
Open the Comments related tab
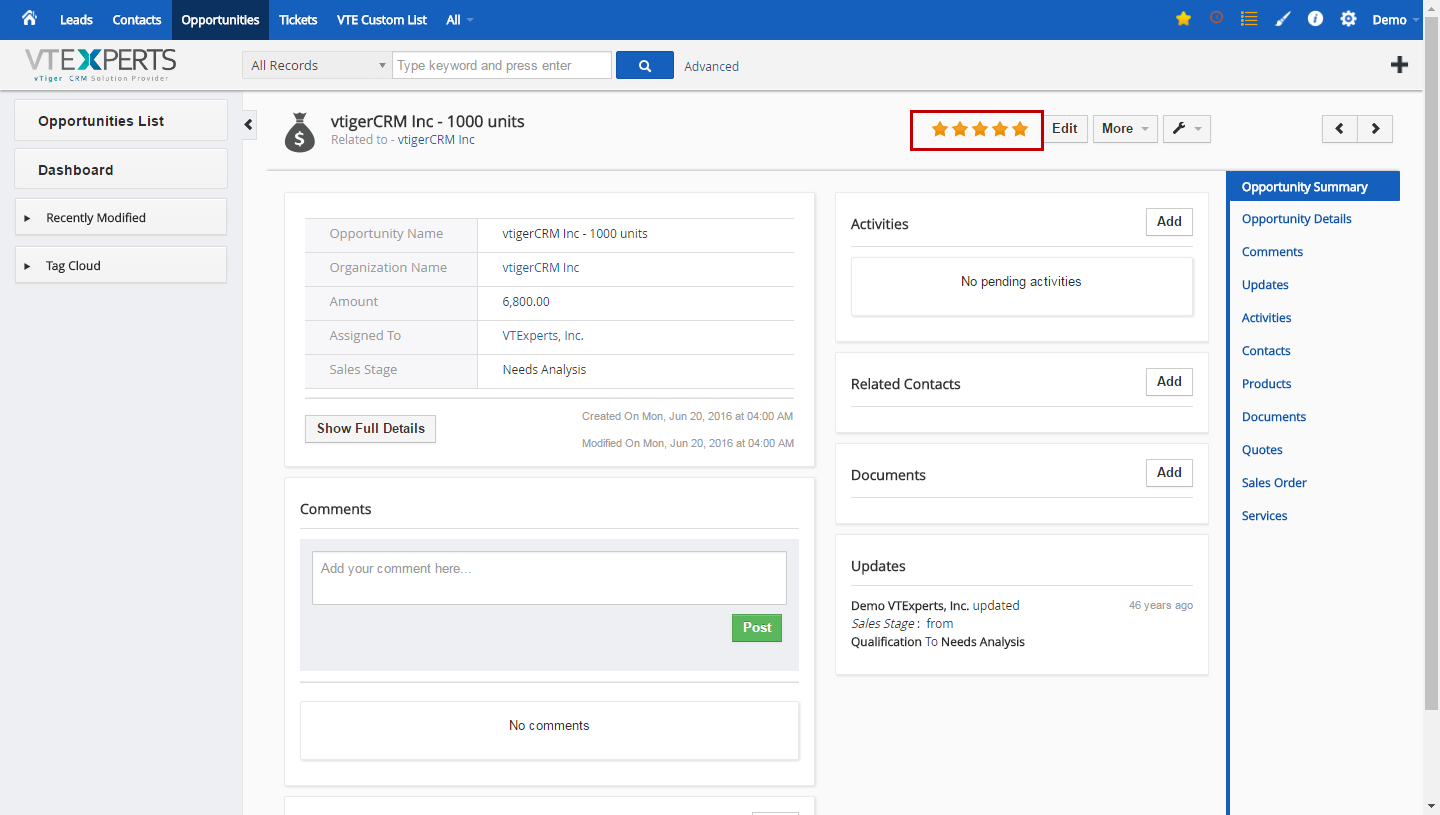click(x=1272, y=252)
